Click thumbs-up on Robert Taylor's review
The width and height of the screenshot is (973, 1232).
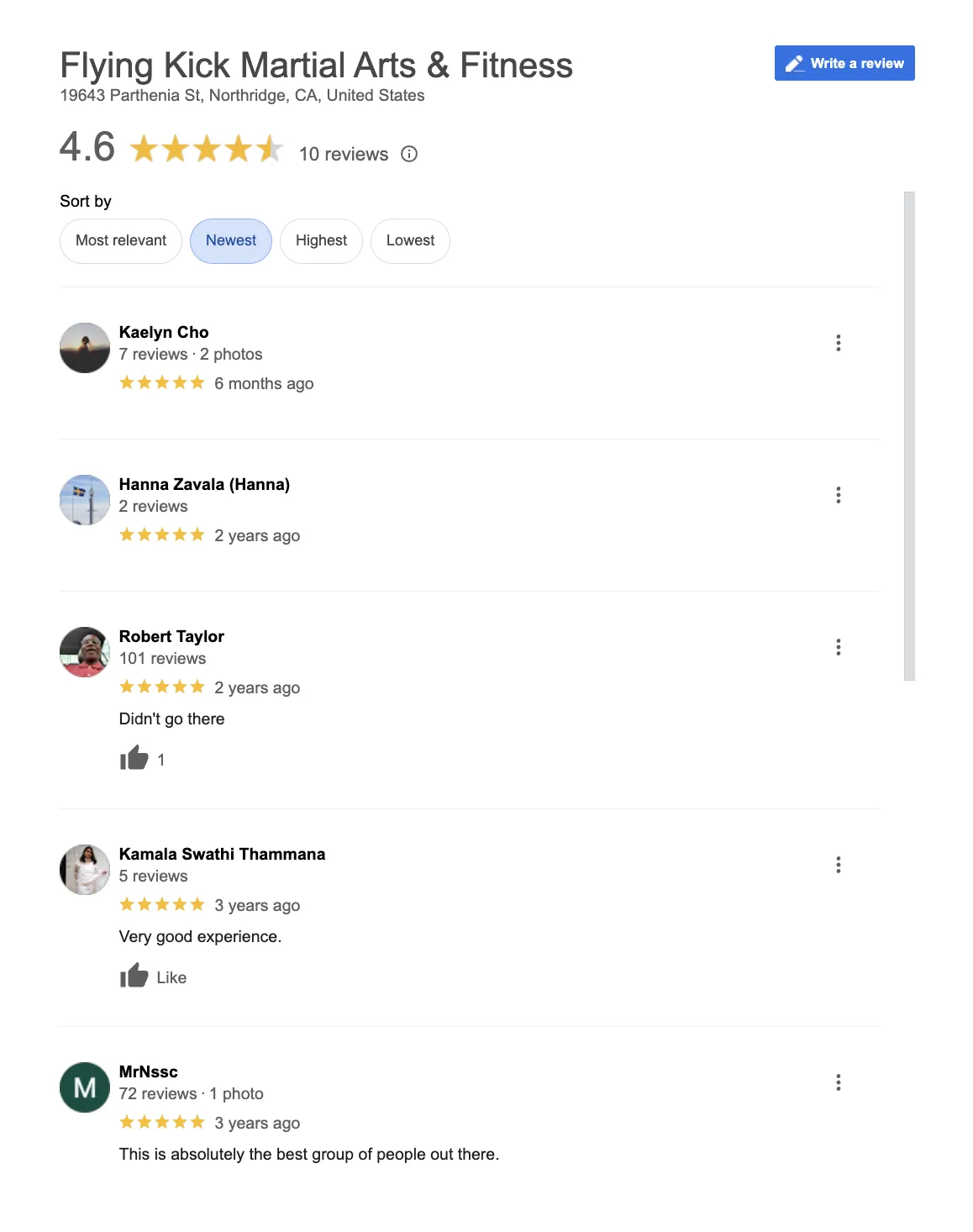[134, 758]
